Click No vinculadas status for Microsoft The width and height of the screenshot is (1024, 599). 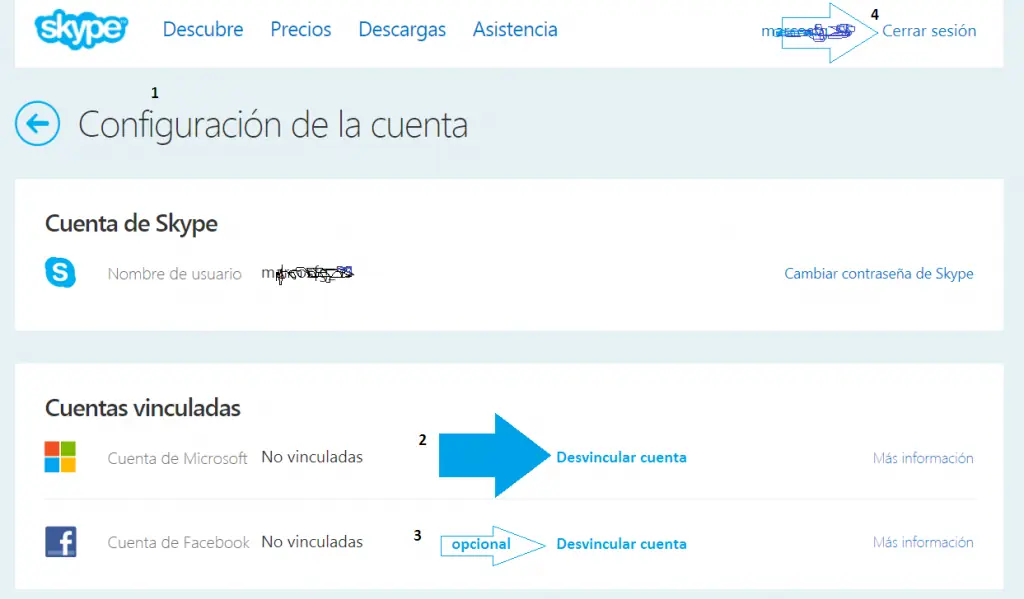(312, 457)
